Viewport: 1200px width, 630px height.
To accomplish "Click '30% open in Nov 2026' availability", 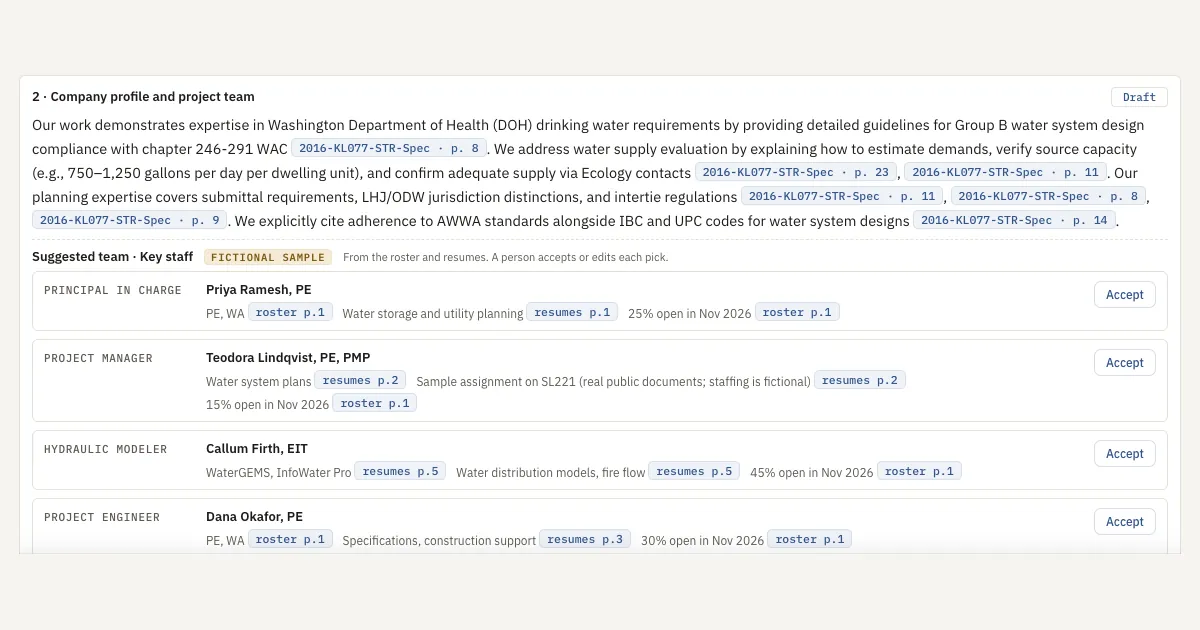I will [x=702, y=540].
